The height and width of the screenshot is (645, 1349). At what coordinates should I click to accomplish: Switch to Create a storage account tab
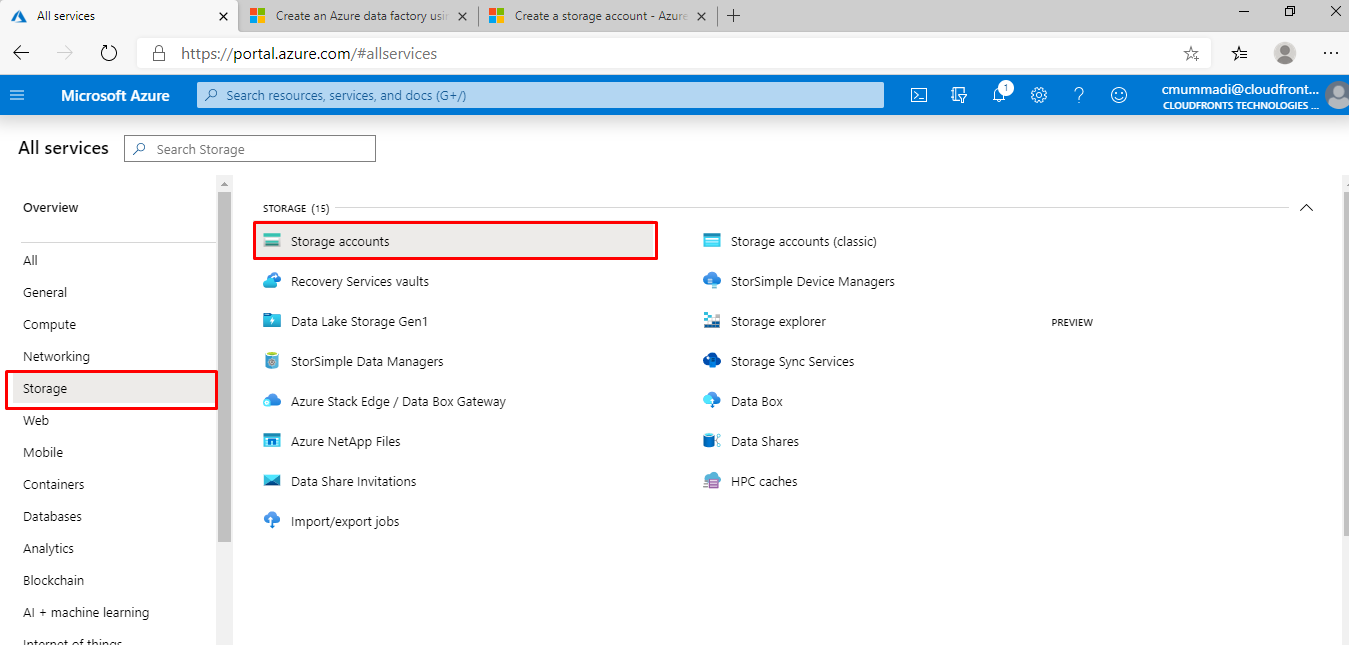597,16
